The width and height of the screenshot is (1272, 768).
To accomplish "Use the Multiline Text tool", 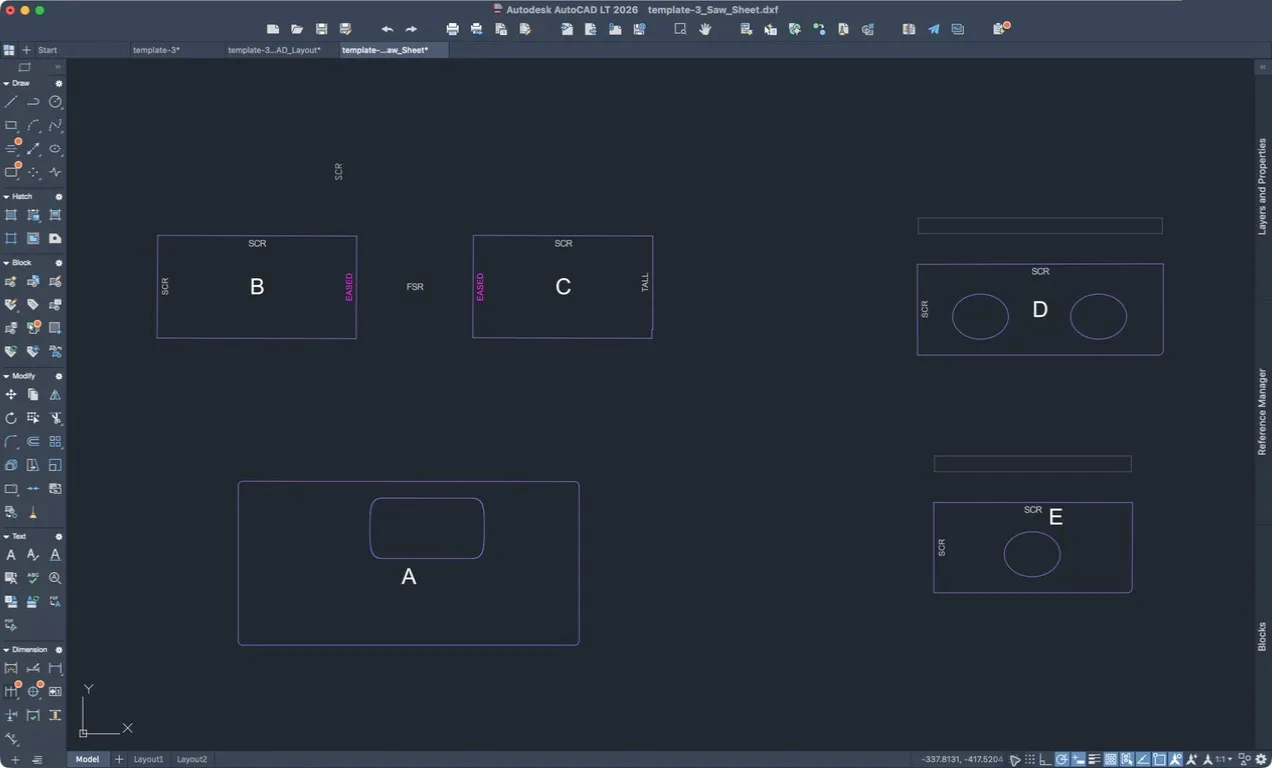I will coord(11,555).
